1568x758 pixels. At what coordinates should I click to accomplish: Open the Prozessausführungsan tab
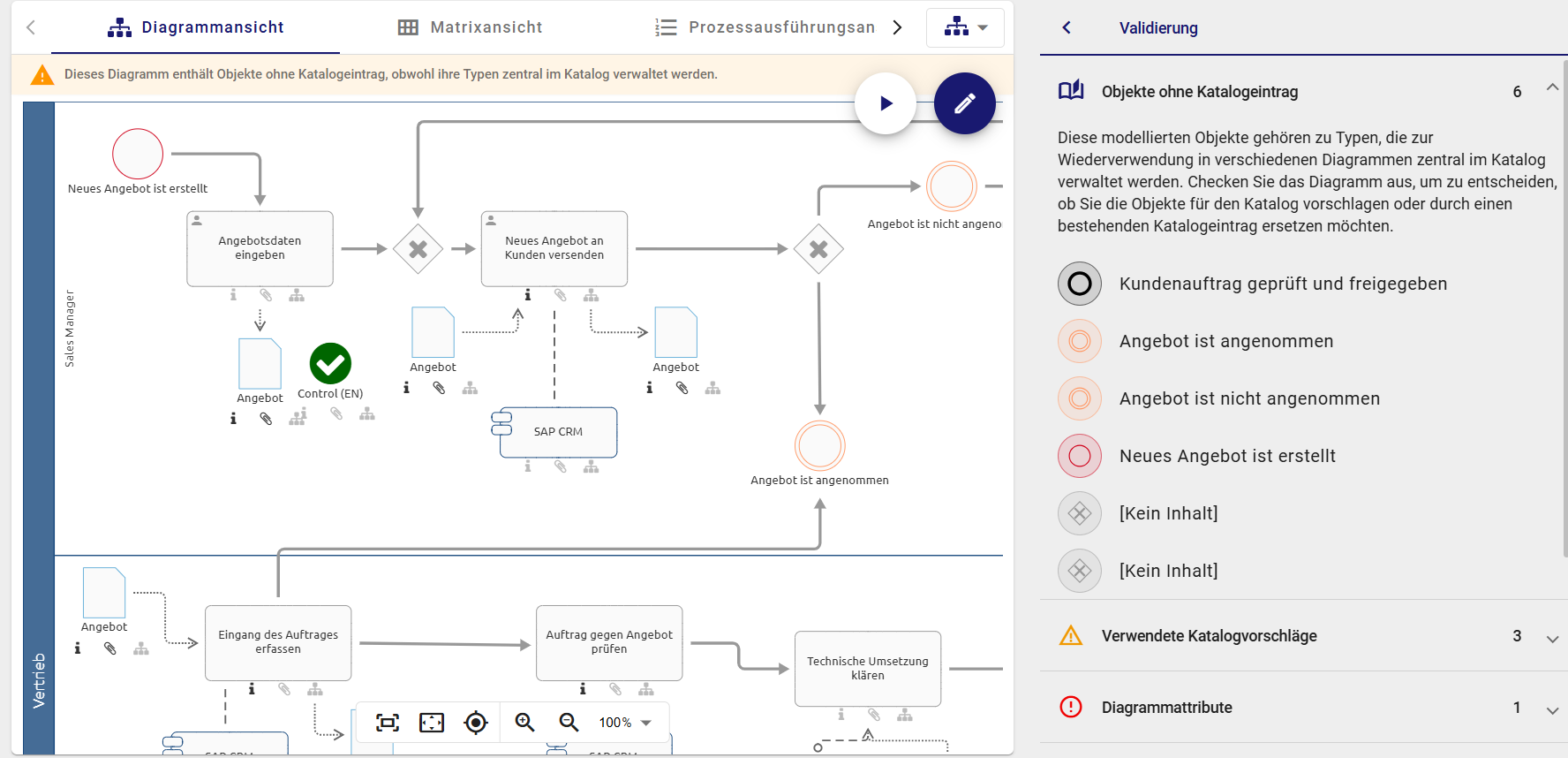click(765, 27)
